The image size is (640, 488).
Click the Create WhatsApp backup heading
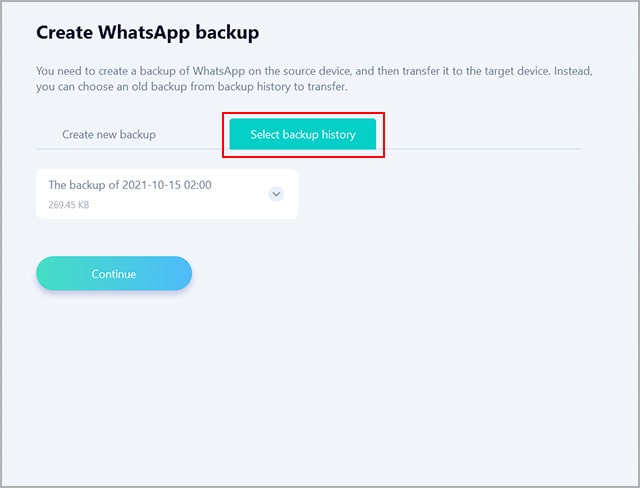tap(148, 33)
